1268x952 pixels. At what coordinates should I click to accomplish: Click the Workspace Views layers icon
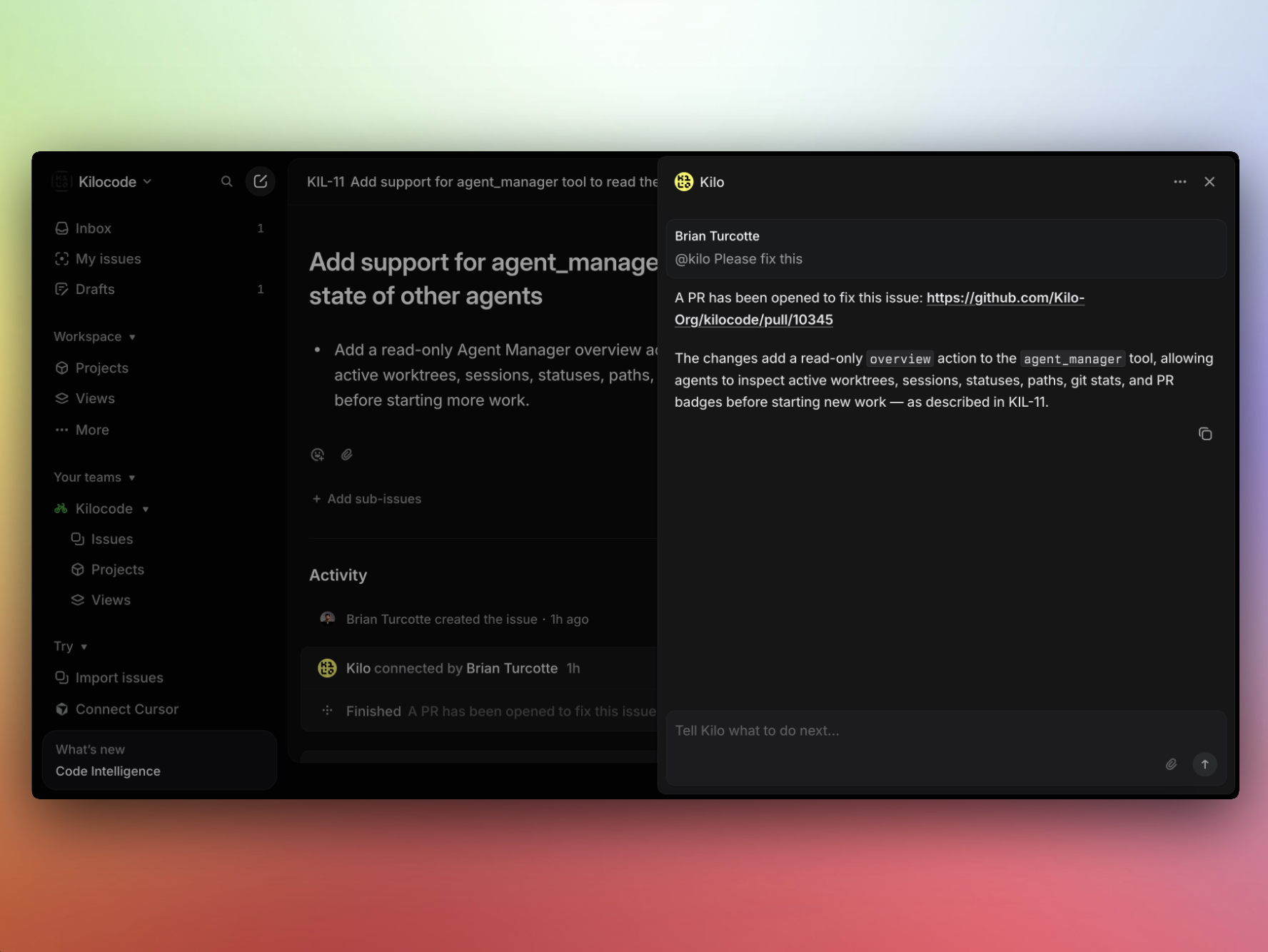pos(62,398)
